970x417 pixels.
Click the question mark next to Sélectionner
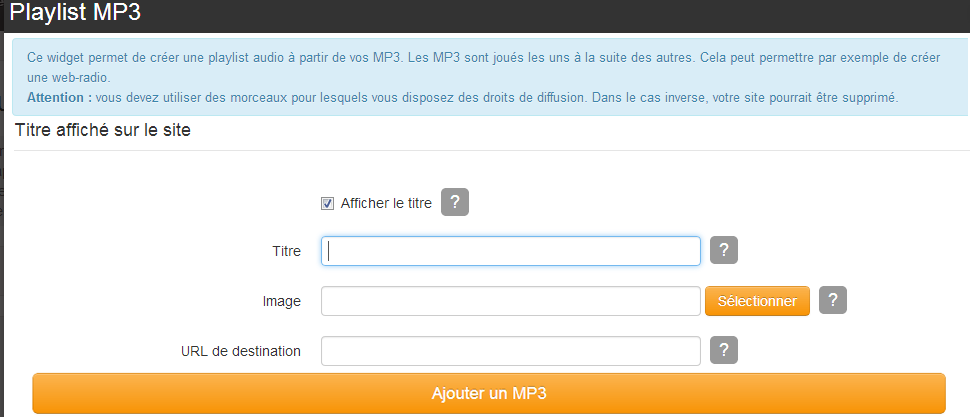click(x=832, y=300)
